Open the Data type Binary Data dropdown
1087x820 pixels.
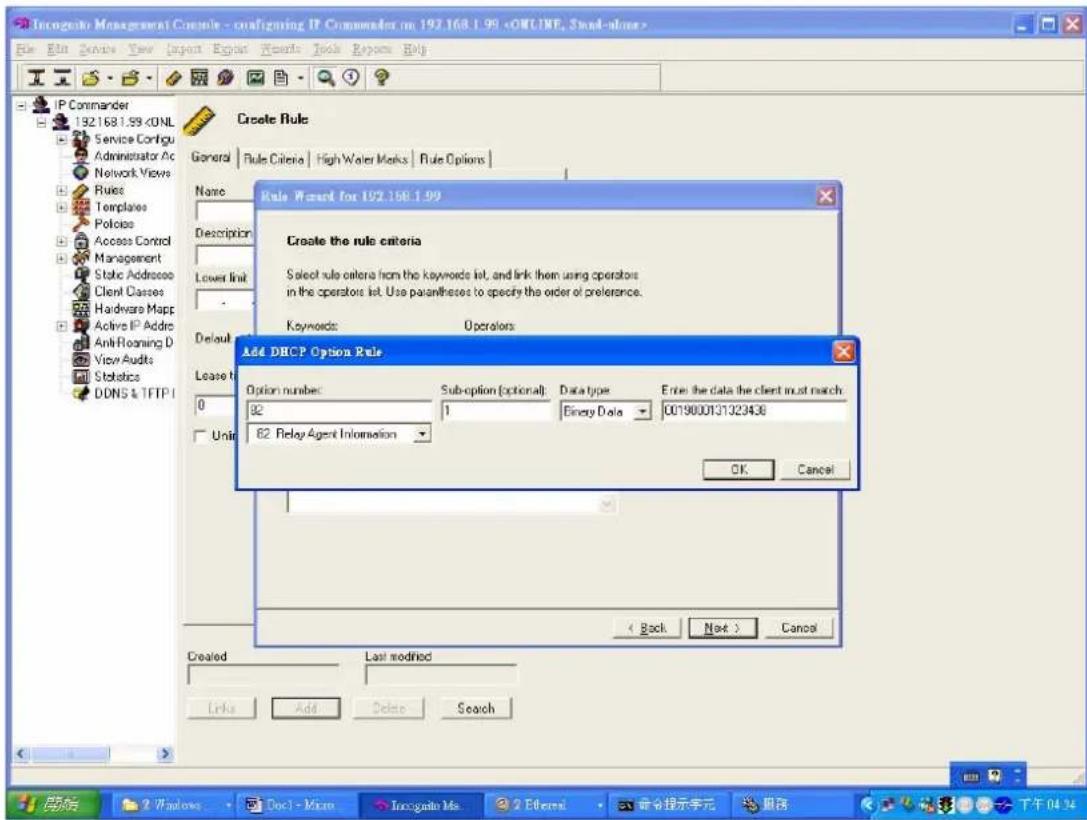pos(643,411)
